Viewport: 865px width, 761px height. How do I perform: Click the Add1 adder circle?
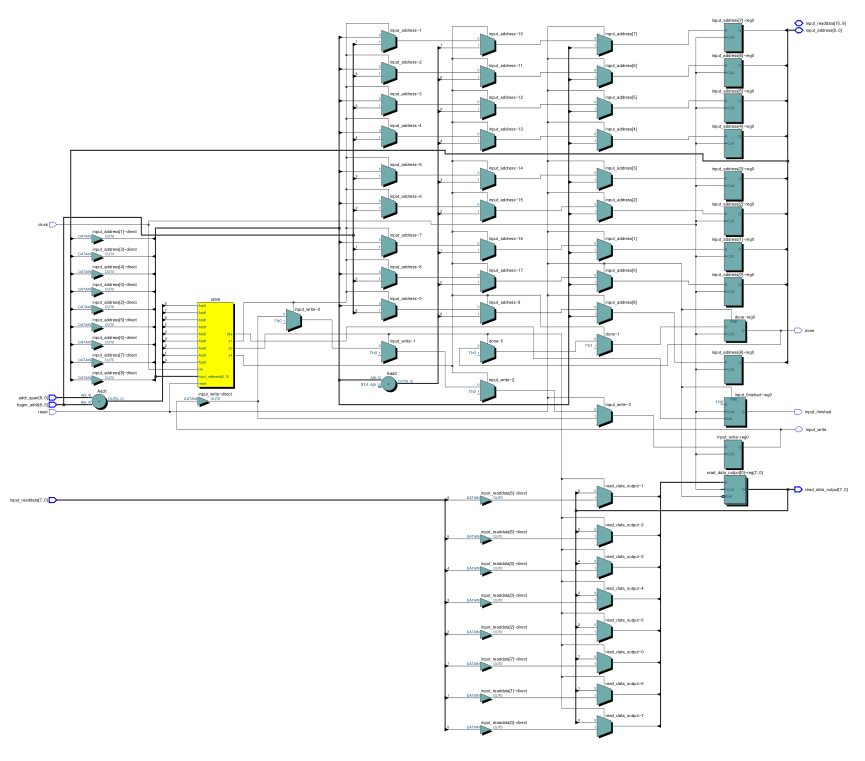click(99, 402)
